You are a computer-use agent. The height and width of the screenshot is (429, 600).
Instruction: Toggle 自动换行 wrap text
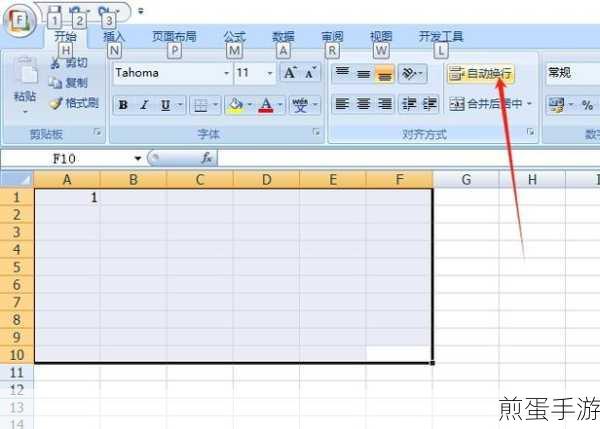click(x=481, y=73)
